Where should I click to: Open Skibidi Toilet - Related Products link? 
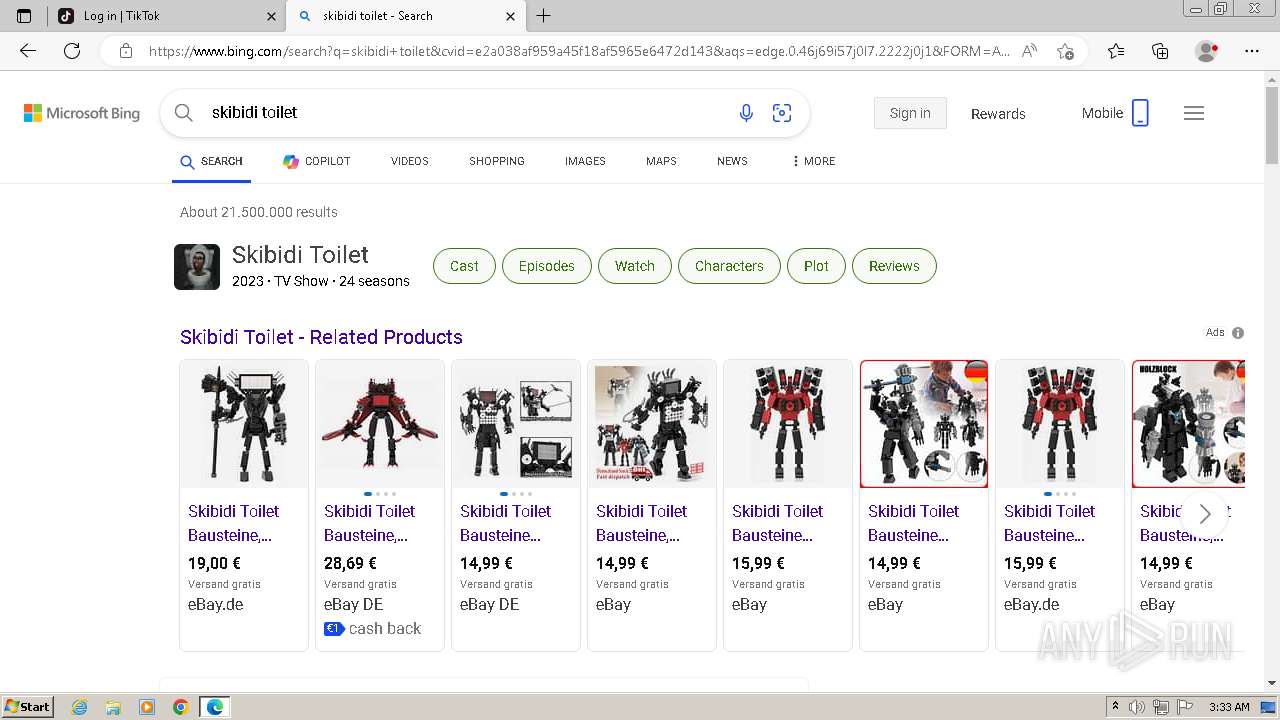(x=321, y=337)
